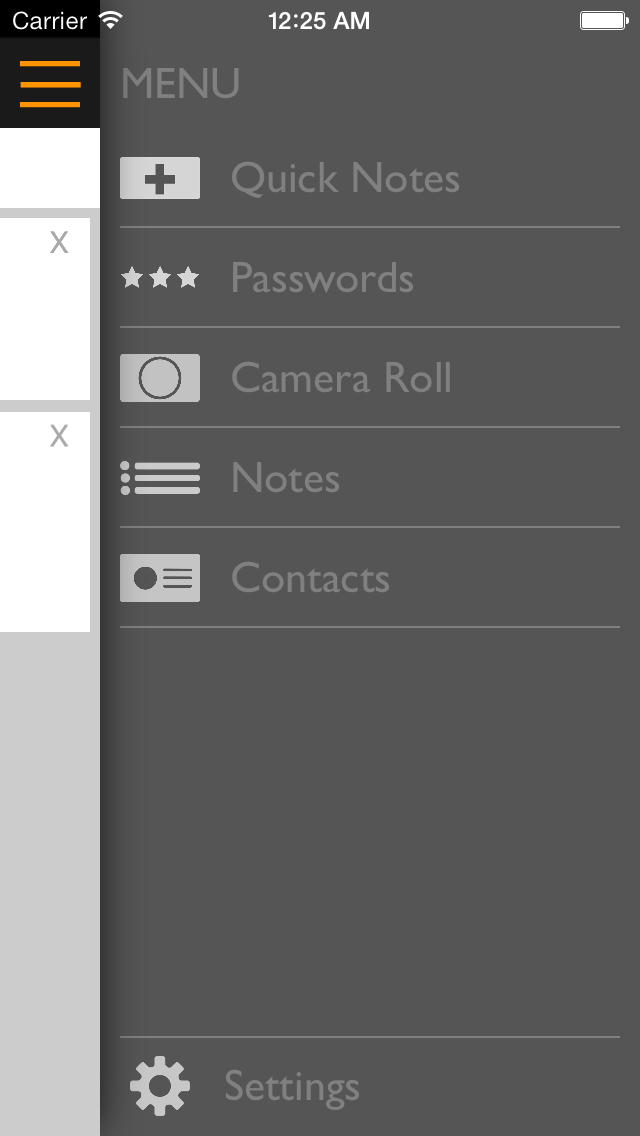640x1136 pixels.
Task: Dismiss the lower note card with X
Action: (x=59, y=436)
